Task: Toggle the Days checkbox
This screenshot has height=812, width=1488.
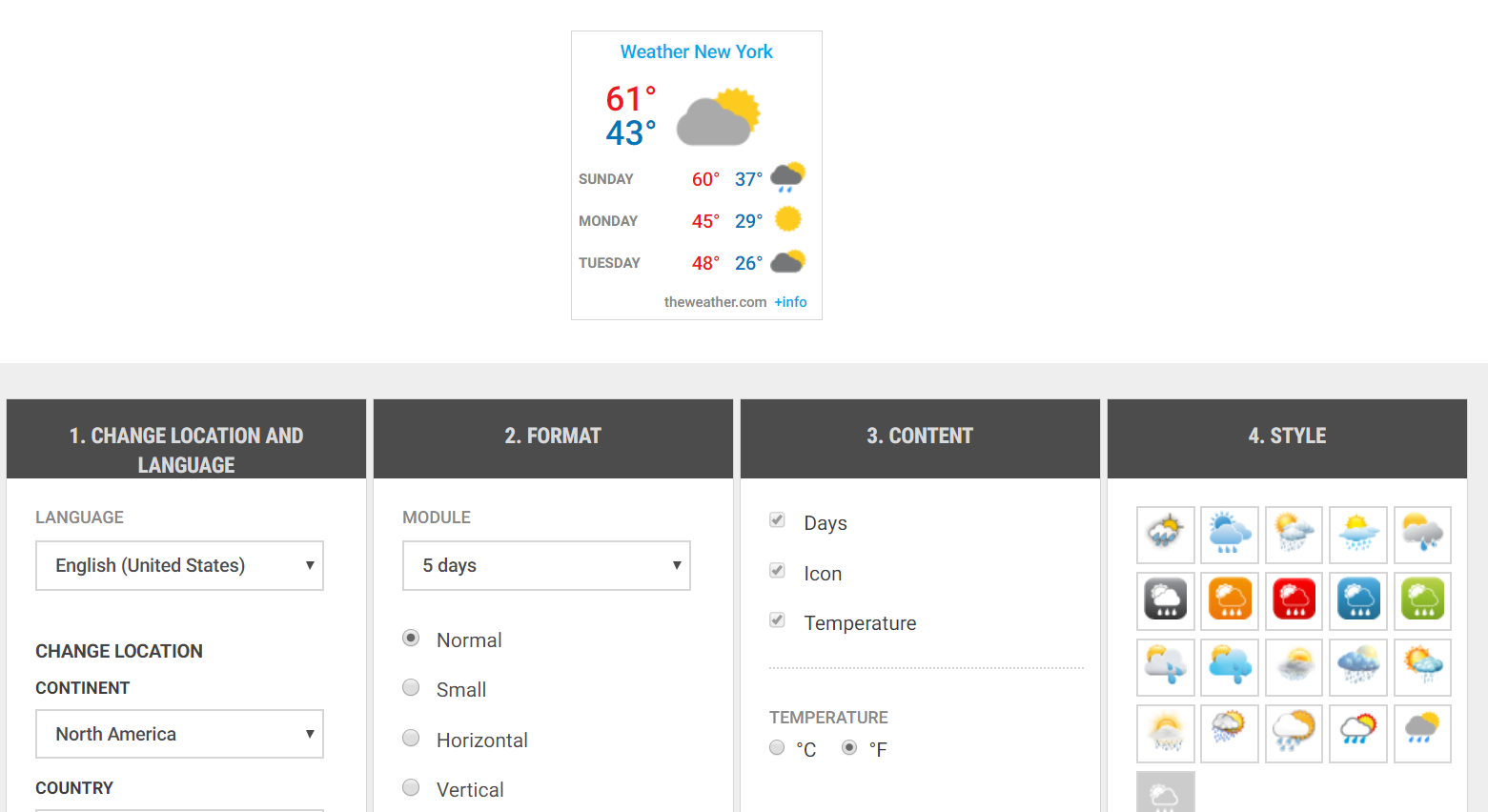Action: coord(777,520)
